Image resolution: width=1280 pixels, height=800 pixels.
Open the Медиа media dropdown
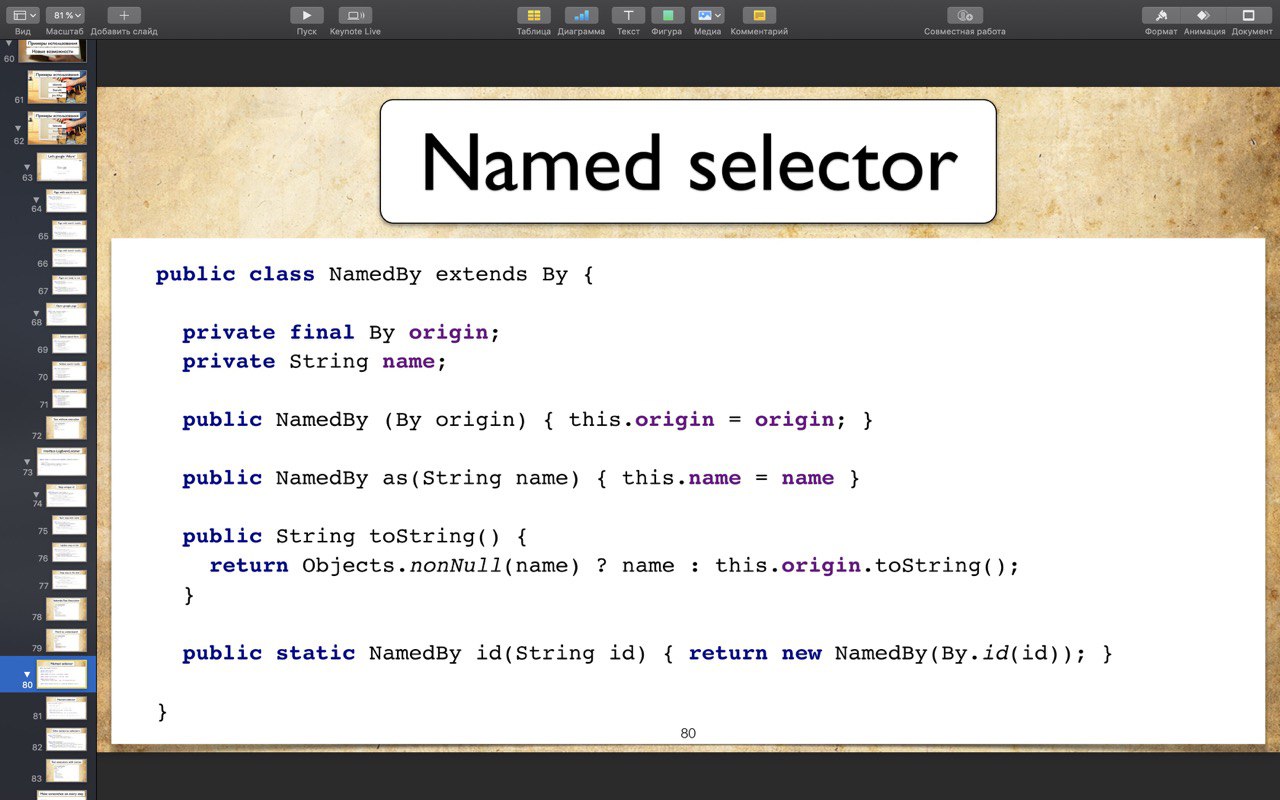coord(707,15)
